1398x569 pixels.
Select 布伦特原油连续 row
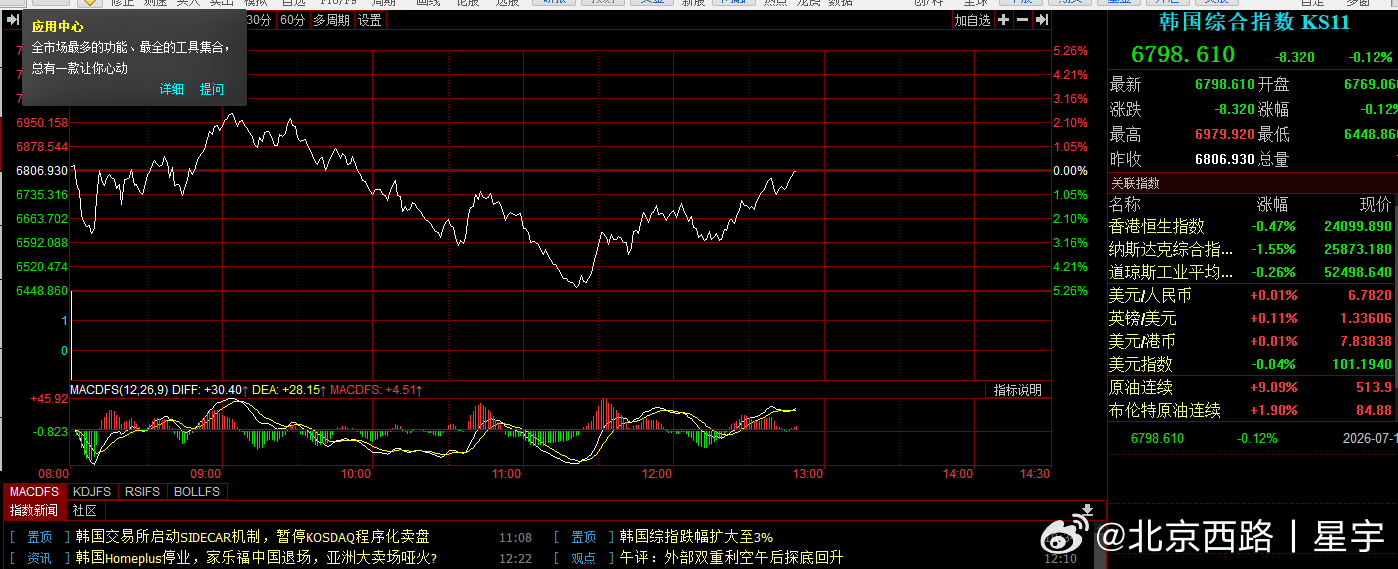pyautogui.click(x=1252, y=411)
